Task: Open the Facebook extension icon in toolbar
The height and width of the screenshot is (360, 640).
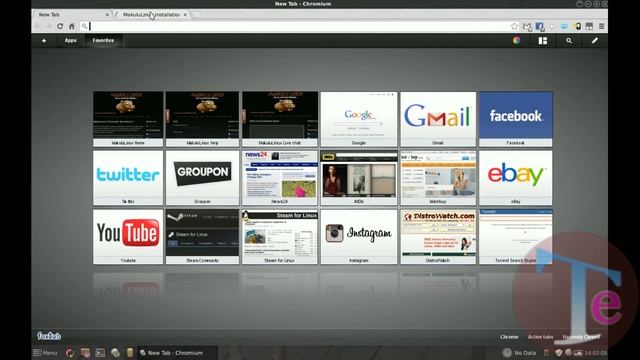Action: [x=540, y=27]
